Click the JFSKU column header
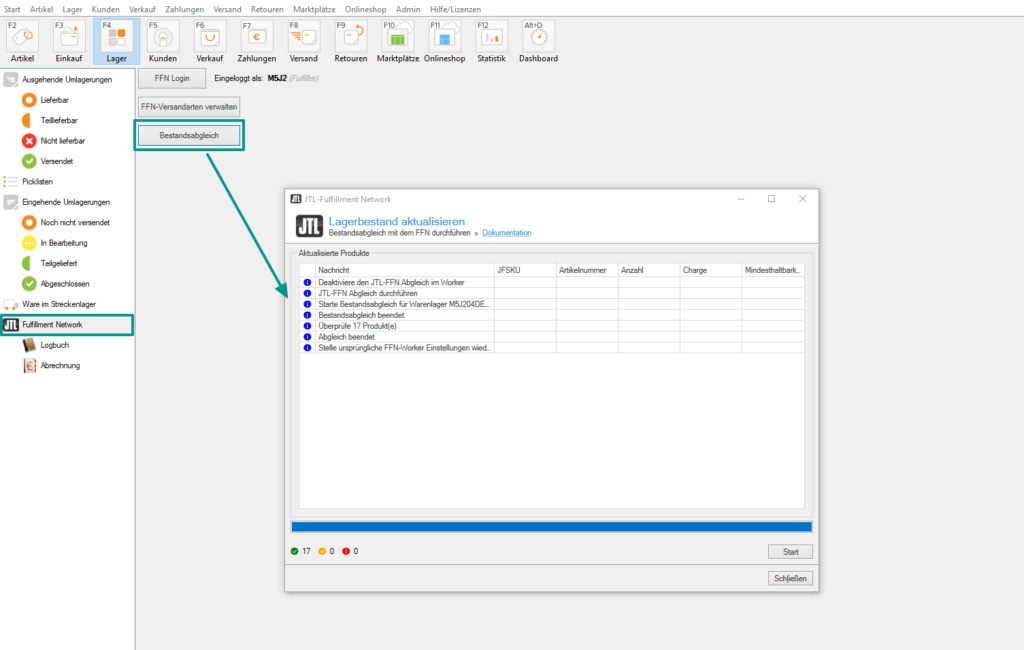Image resolution: width=1024 pixels, height=650 pixels. point(524,270)
